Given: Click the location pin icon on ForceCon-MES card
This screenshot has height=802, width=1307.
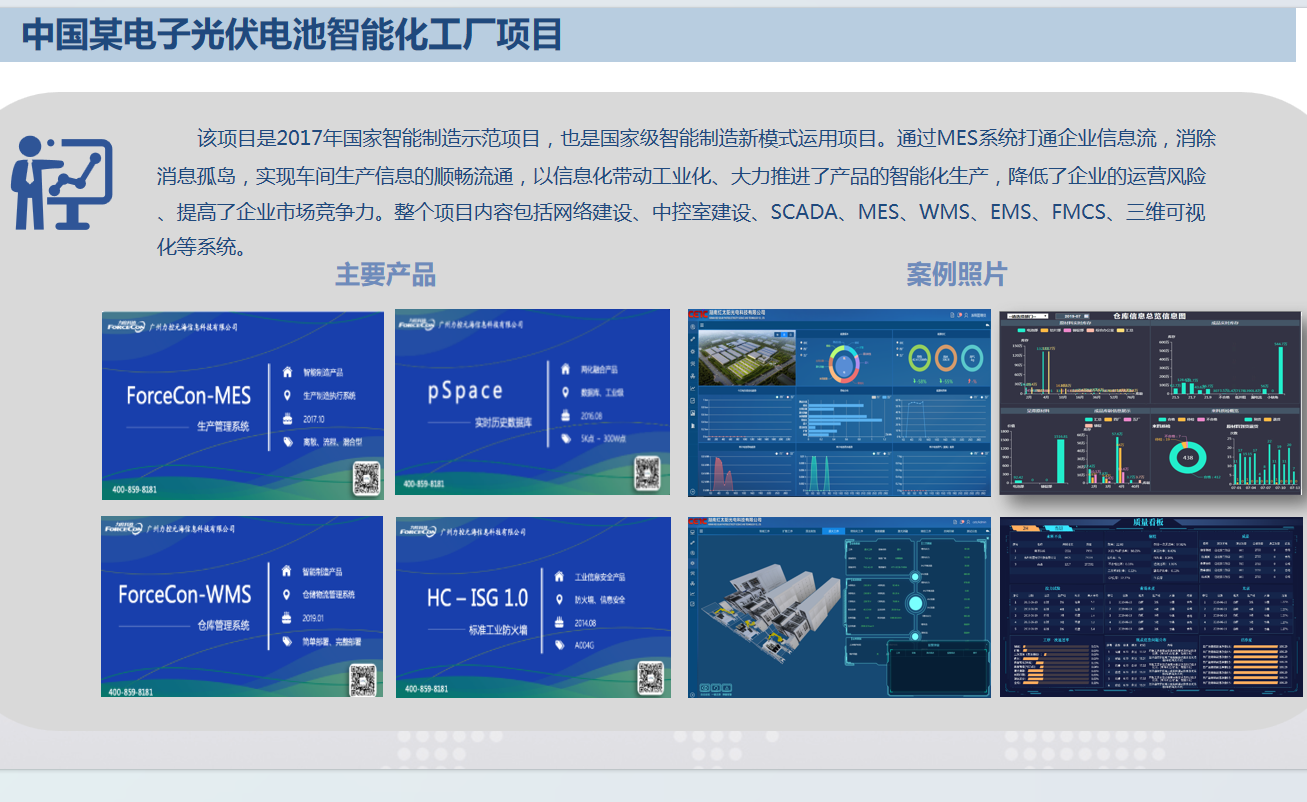Looking at the screenshot, I should coord(288,394).
